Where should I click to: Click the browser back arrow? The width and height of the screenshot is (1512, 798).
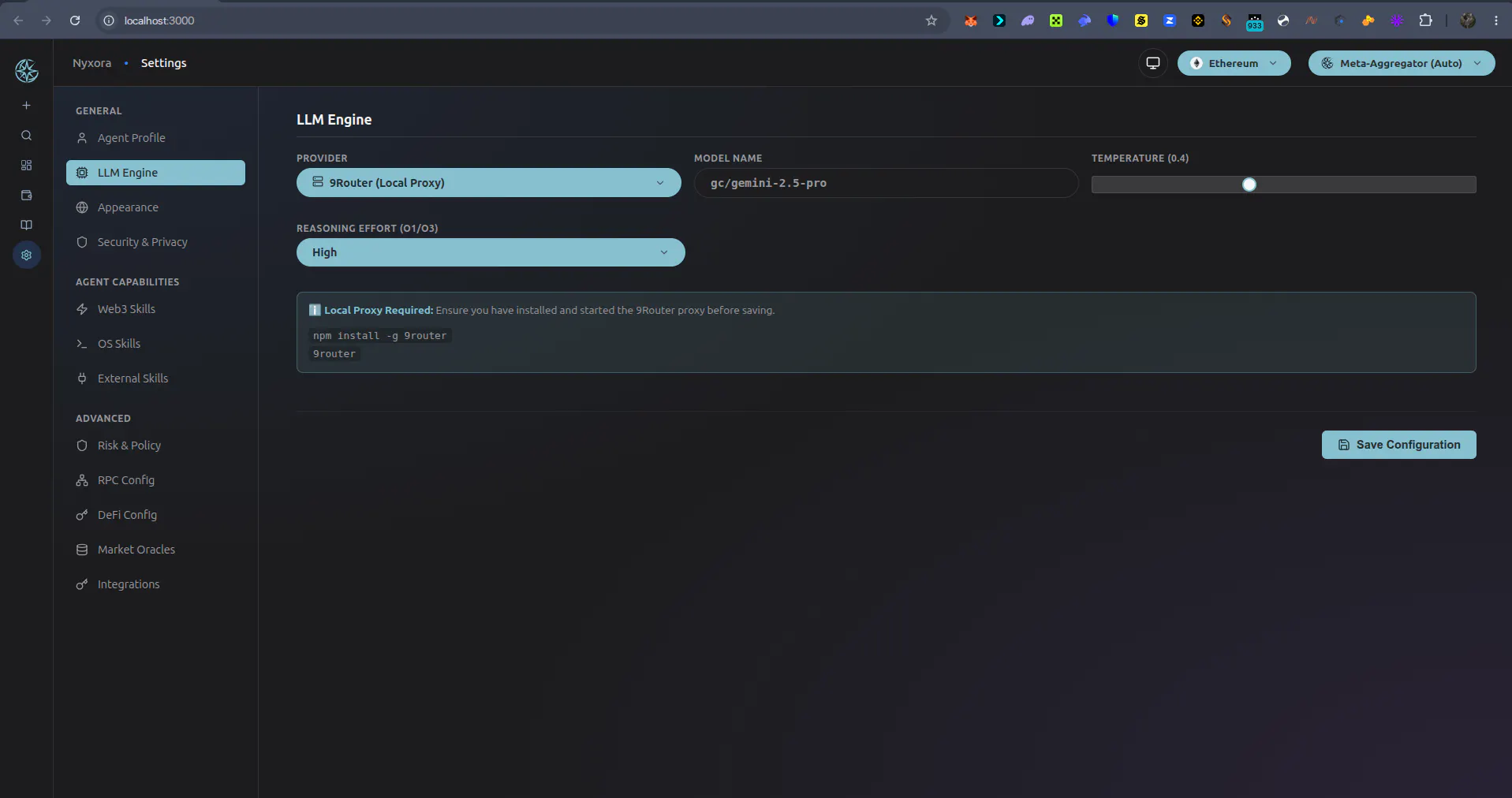(x=18, y=21)
